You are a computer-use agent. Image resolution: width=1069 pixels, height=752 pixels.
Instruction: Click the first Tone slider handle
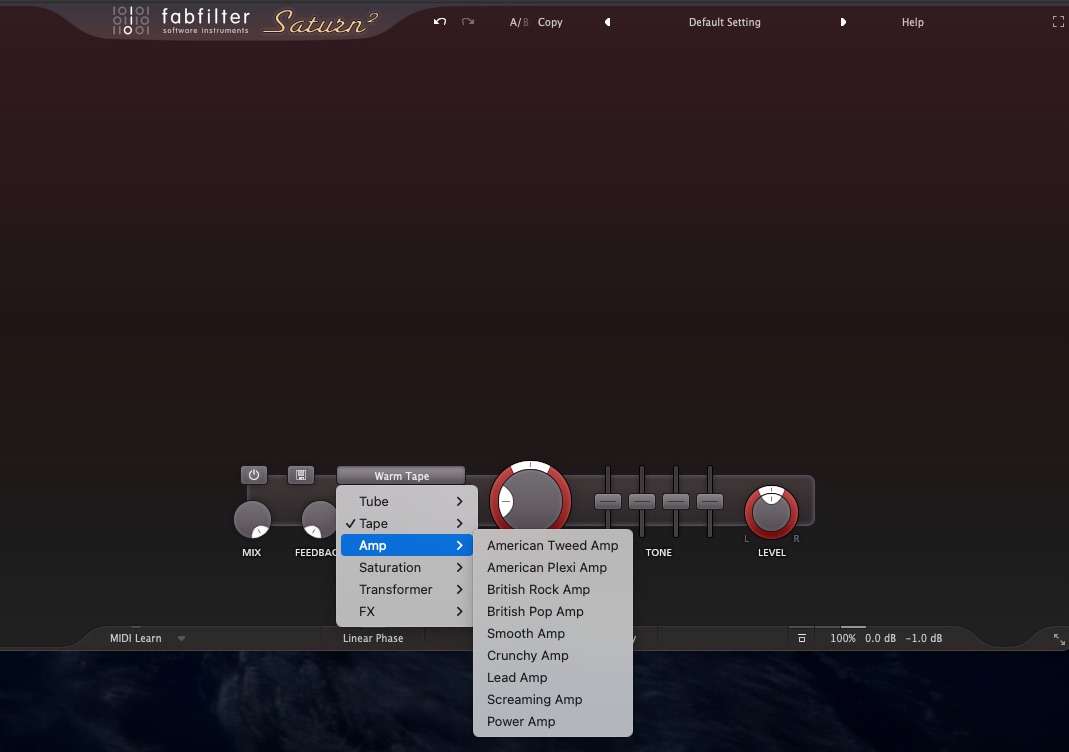pos(607,501)
